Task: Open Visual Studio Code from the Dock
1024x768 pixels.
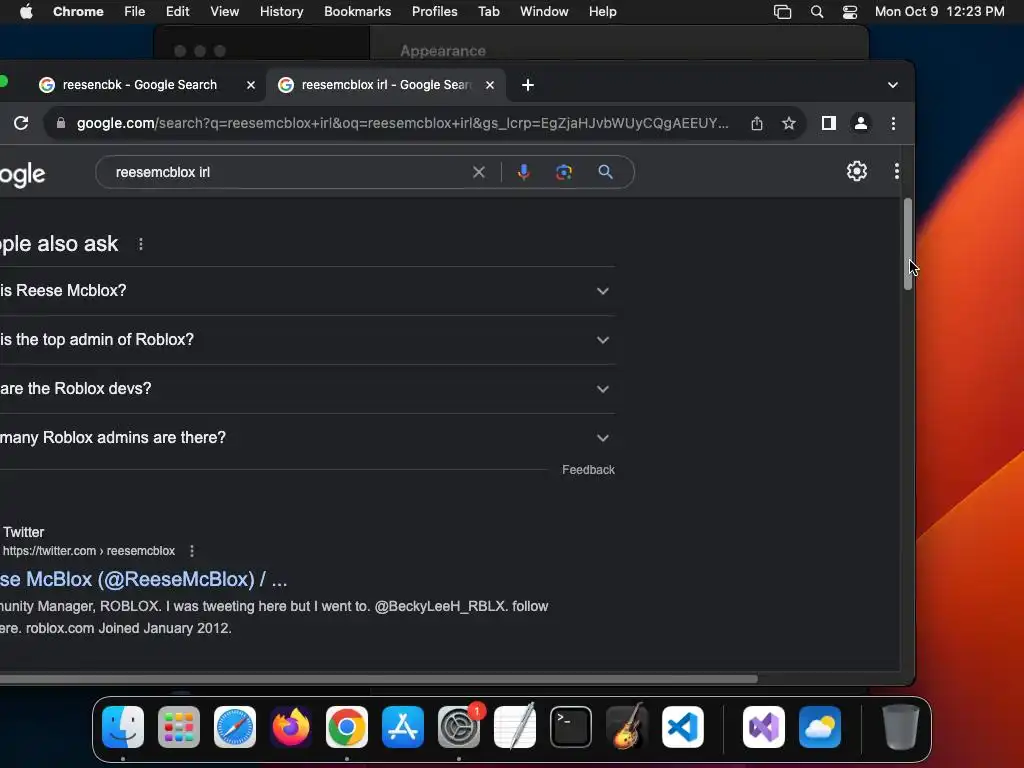Action: click(x=683, y=727)
